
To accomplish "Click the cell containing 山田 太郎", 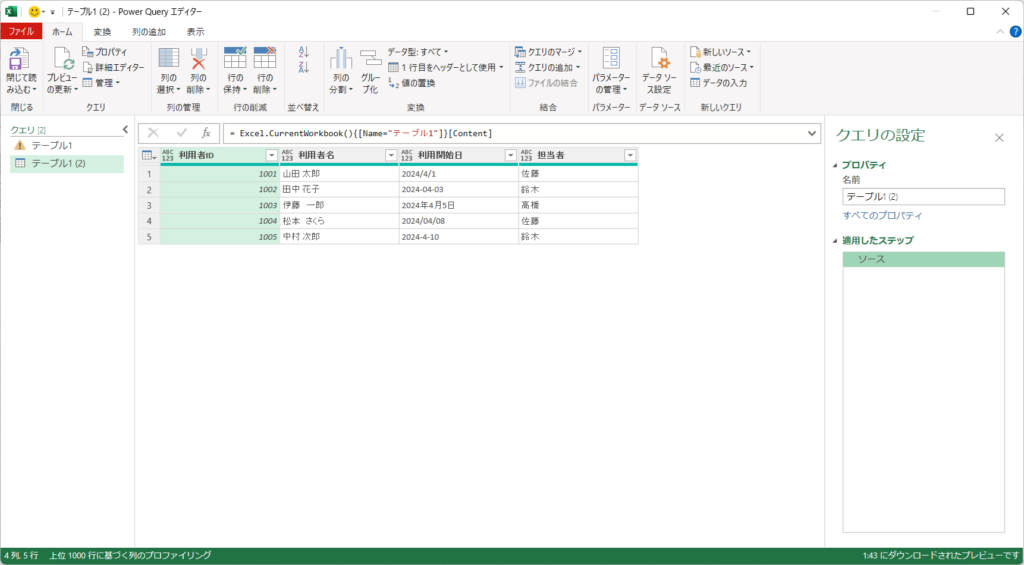I will [340, 174].
